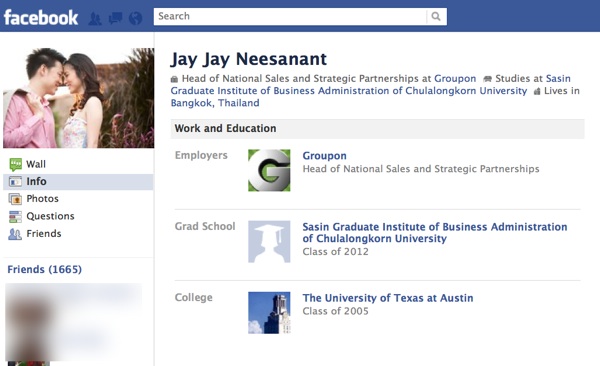The height and width of the screenshot is (366, 600).
Task: Click Friends (1665) heading link
Action: pos(44,270)
